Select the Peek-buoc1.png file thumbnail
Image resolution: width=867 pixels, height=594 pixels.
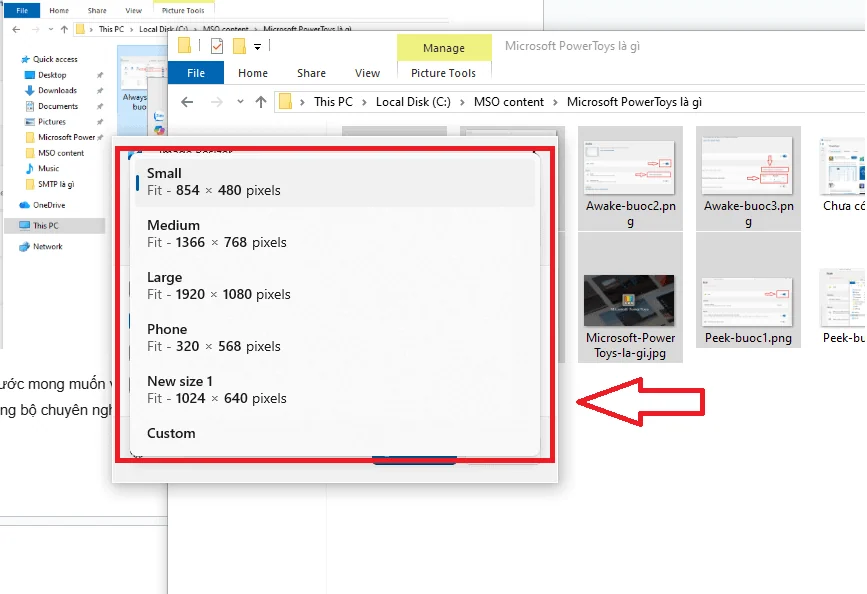(748, 304)
